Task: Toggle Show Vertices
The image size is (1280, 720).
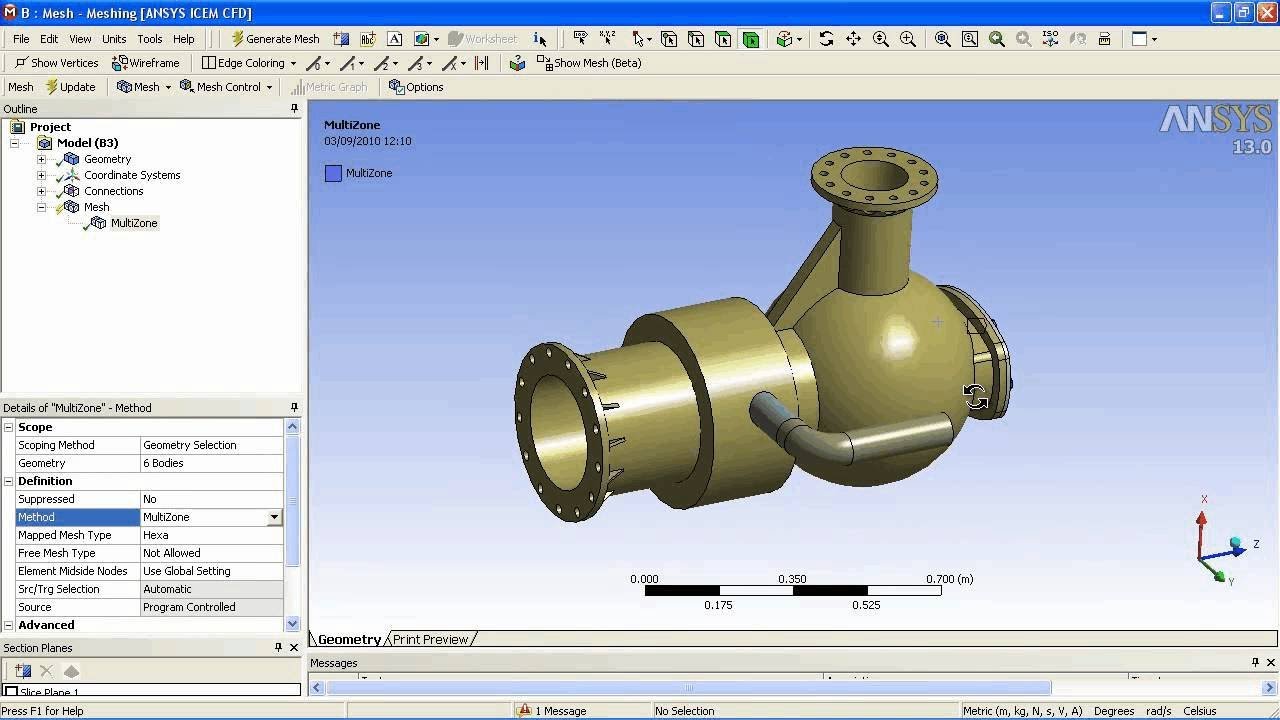Action: (x=56, y=63)
